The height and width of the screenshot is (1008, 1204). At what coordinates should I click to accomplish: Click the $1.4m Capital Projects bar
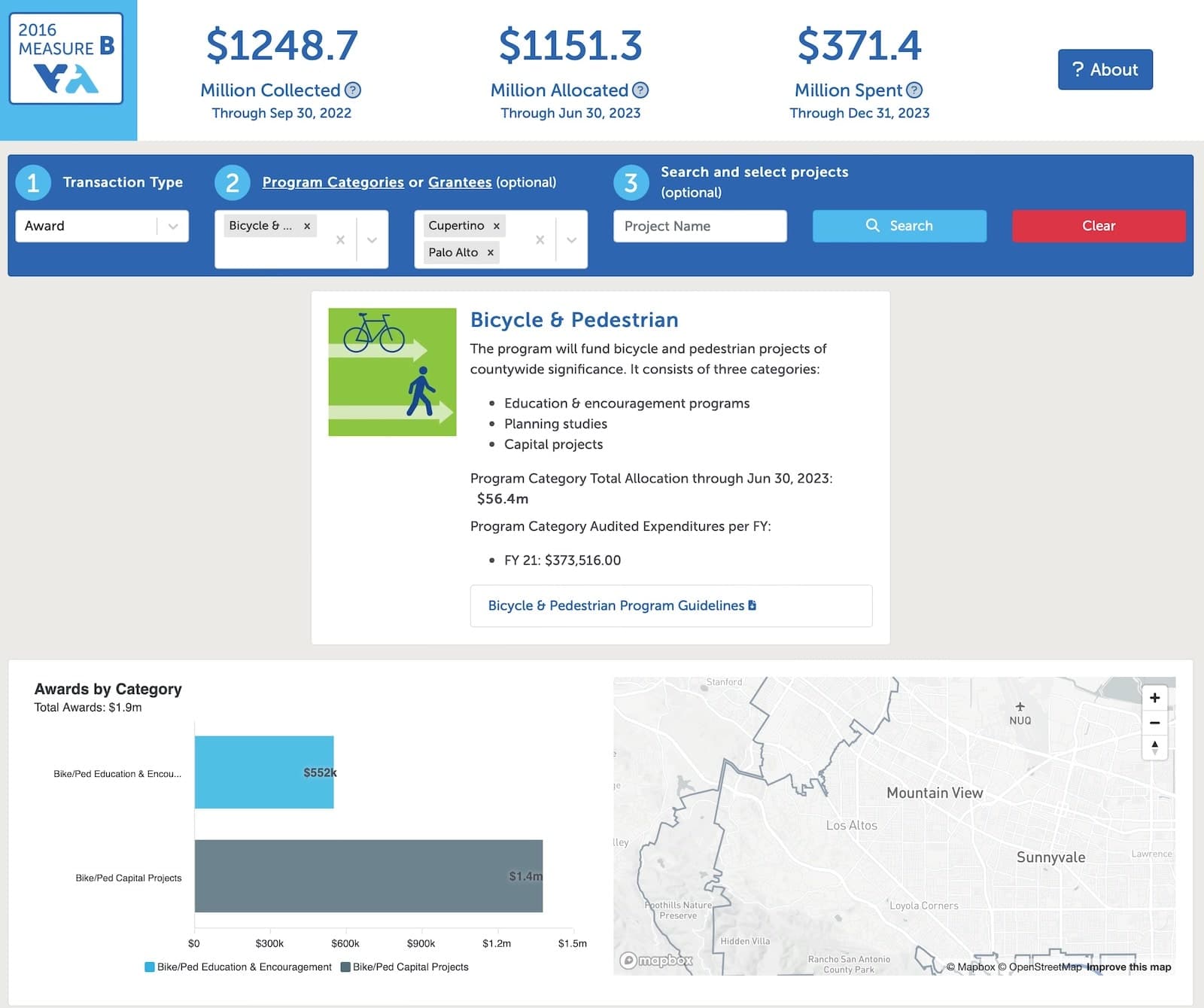[369, 876]
